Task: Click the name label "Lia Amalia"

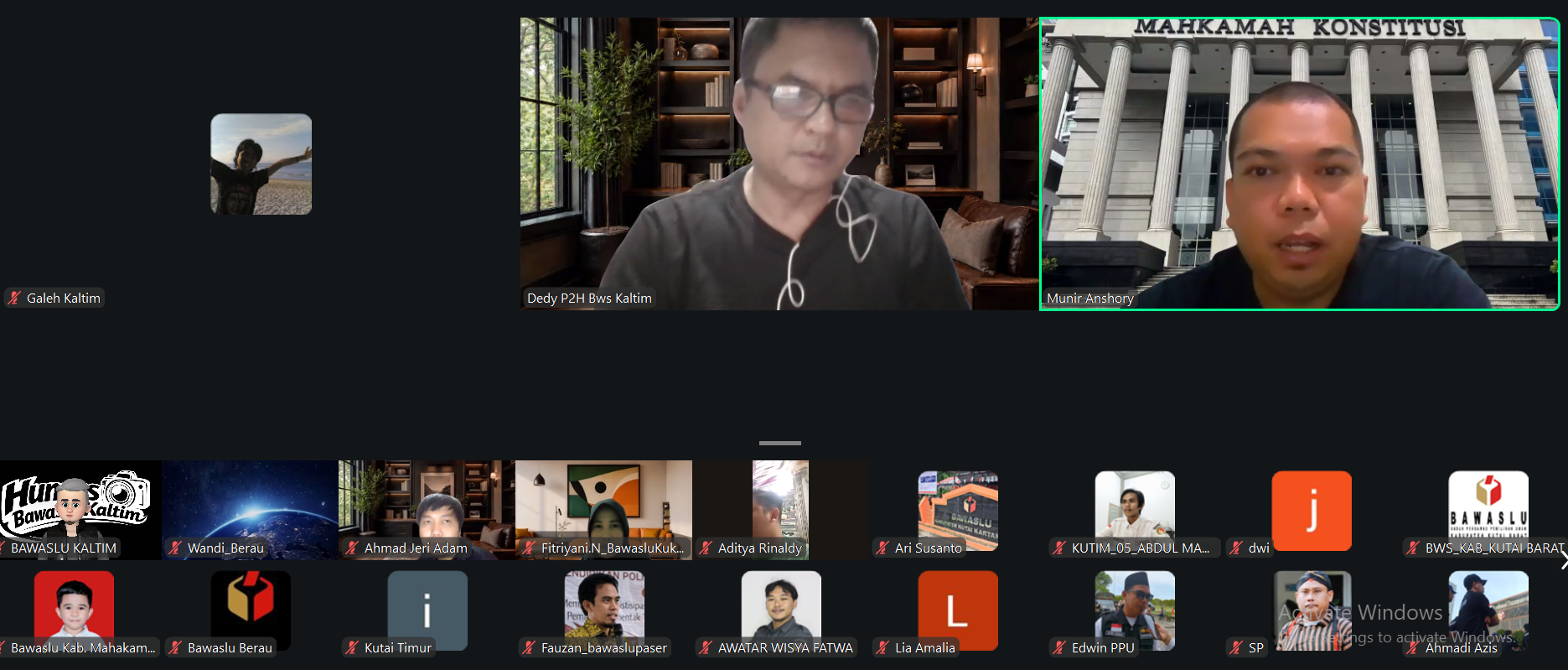Action: [925, 647]
